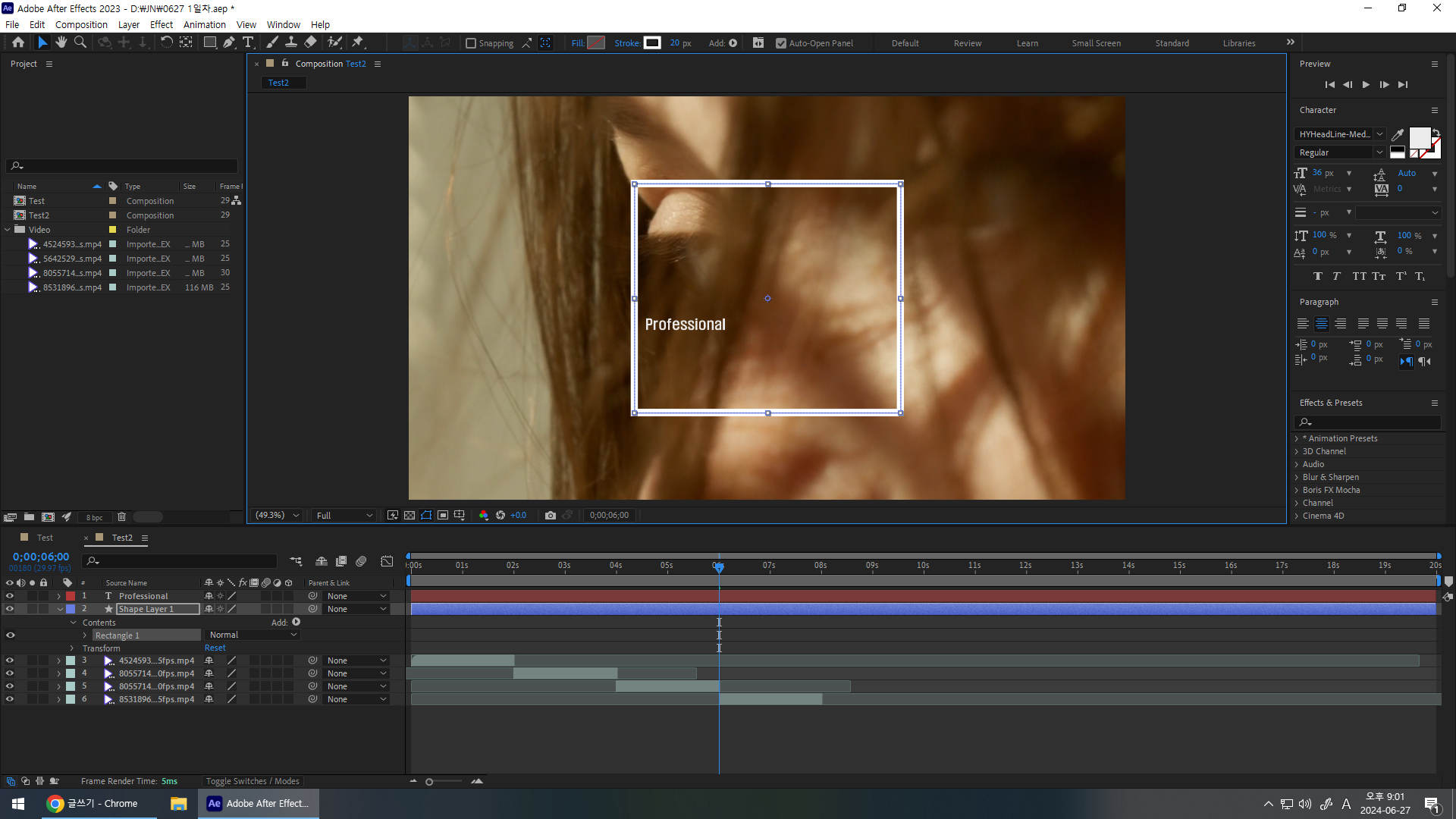Open the Stroke color swatch
The width and height of the screenshot is (1456, 819).
[x=652, y=43]
